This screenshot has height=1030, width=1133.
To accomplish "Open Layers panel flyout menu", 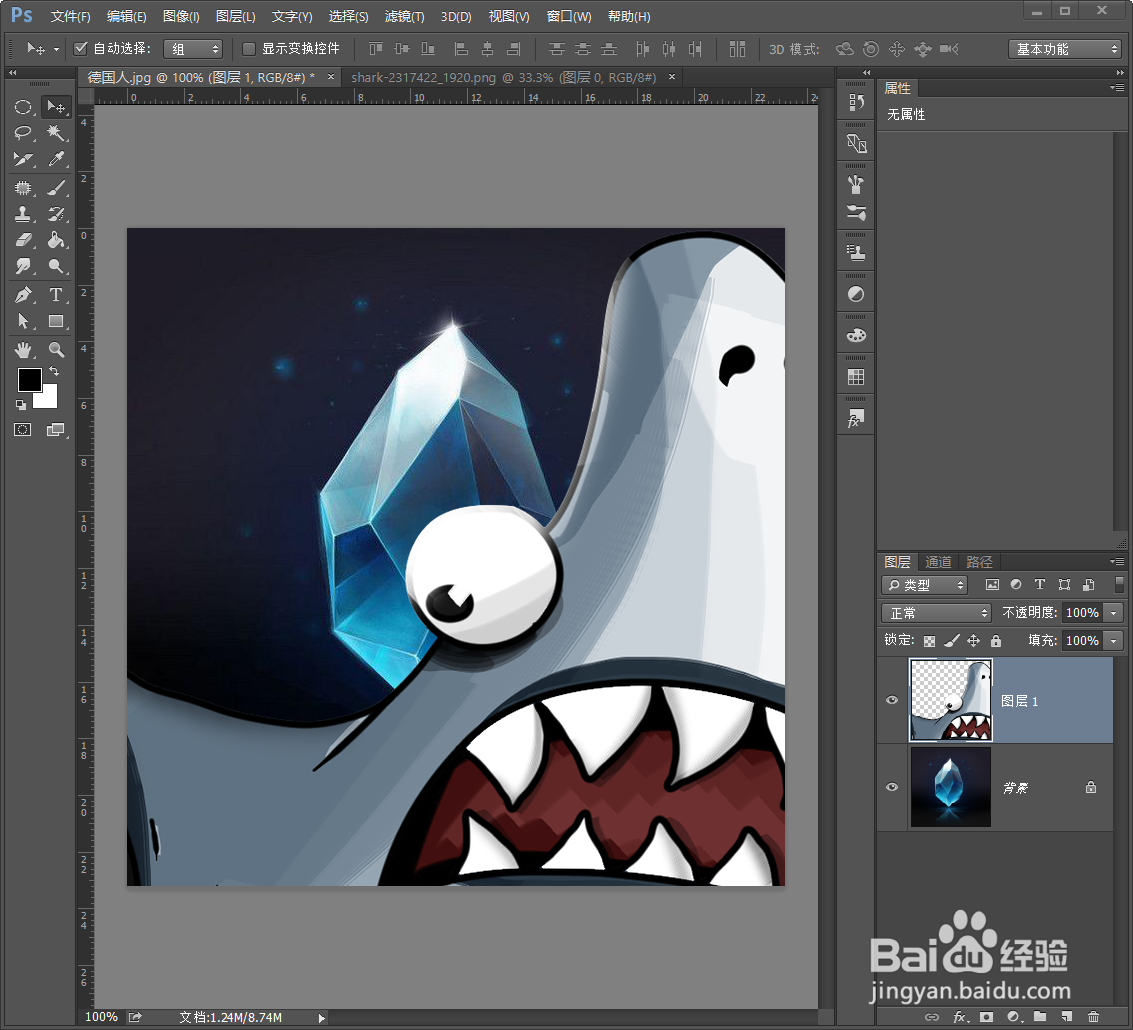I will 1117,562.
